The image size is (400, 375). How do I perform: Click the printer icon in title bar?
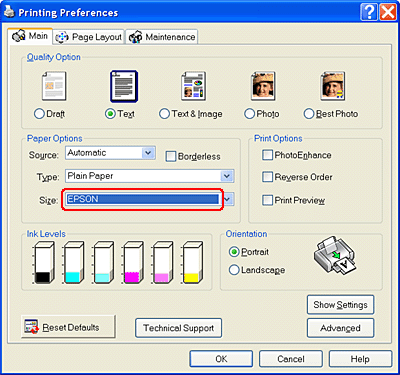tap(9, 12)
